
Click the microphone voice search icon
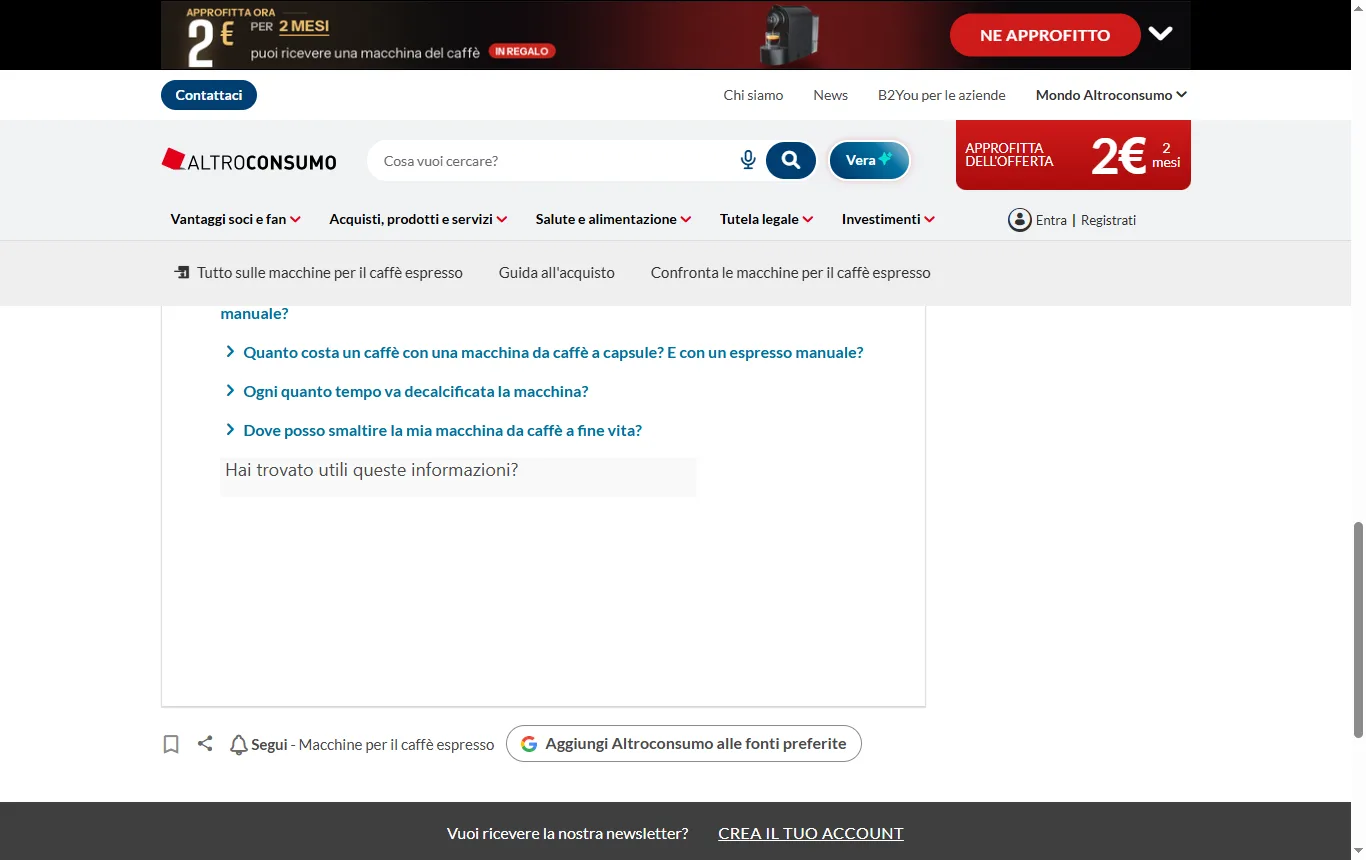point(748,160)
